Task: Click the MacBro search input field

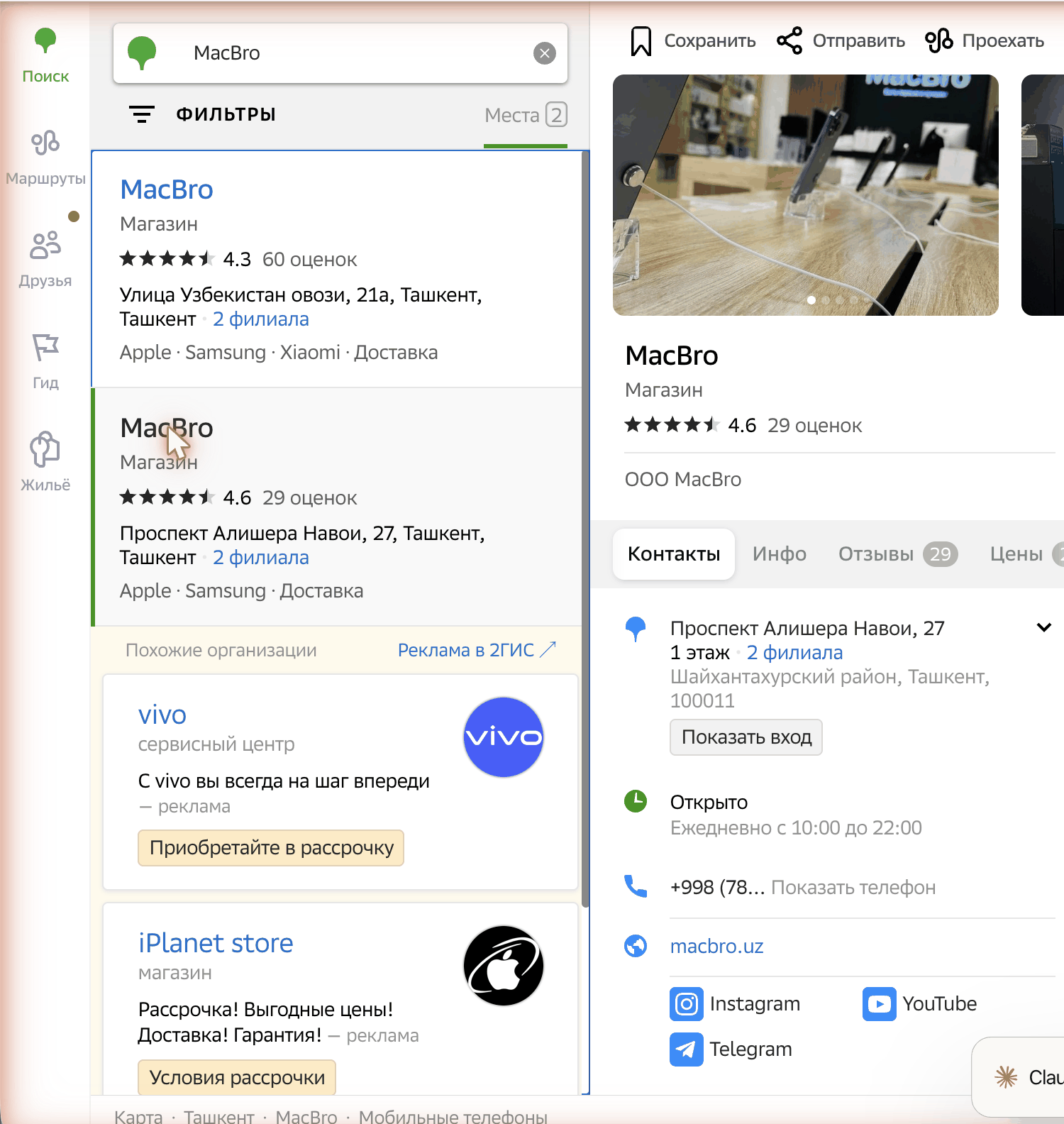Action: point(340,53)
